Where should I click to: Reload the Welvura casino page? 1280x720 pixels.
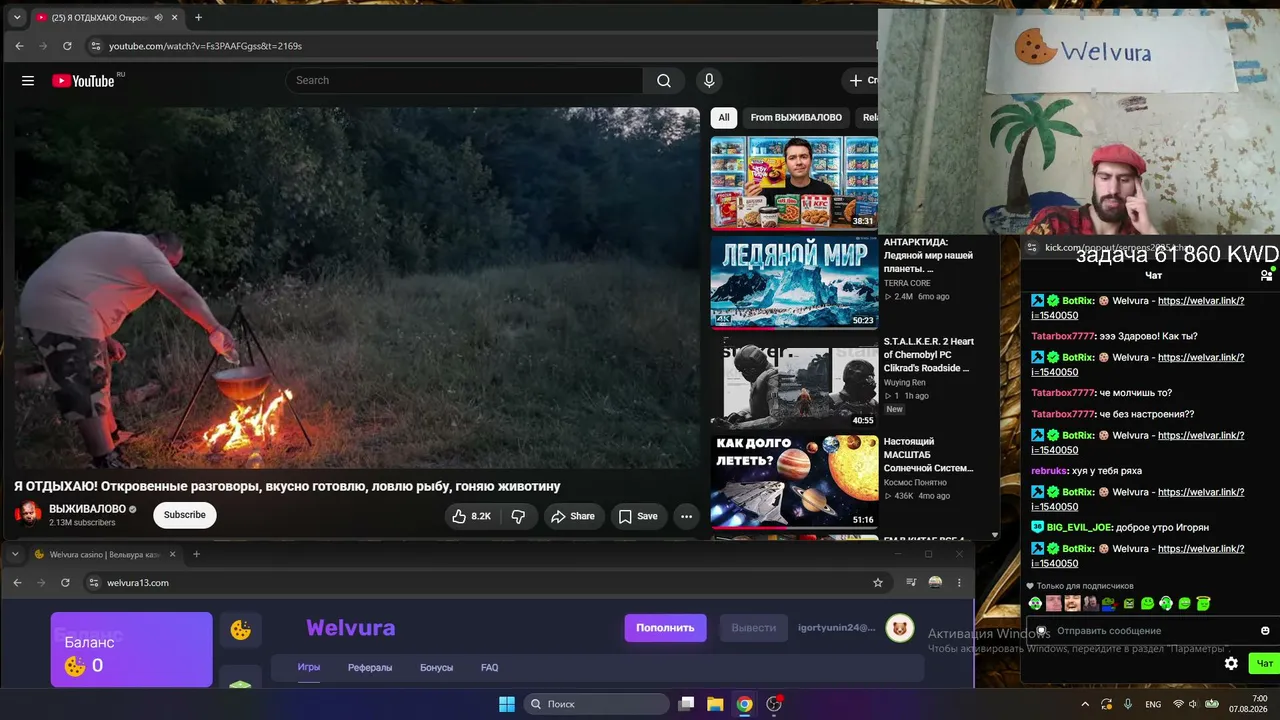(x=65, y=583)
